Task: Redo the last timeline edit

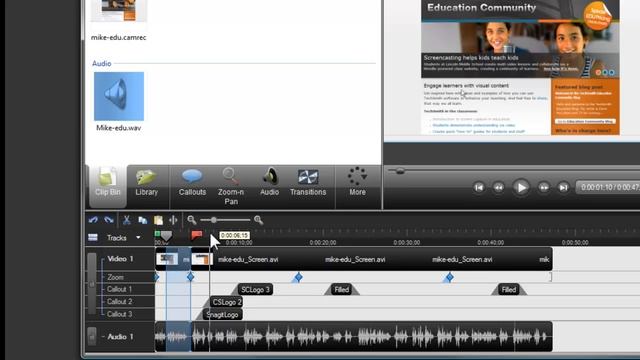Action: click(109, 220)
